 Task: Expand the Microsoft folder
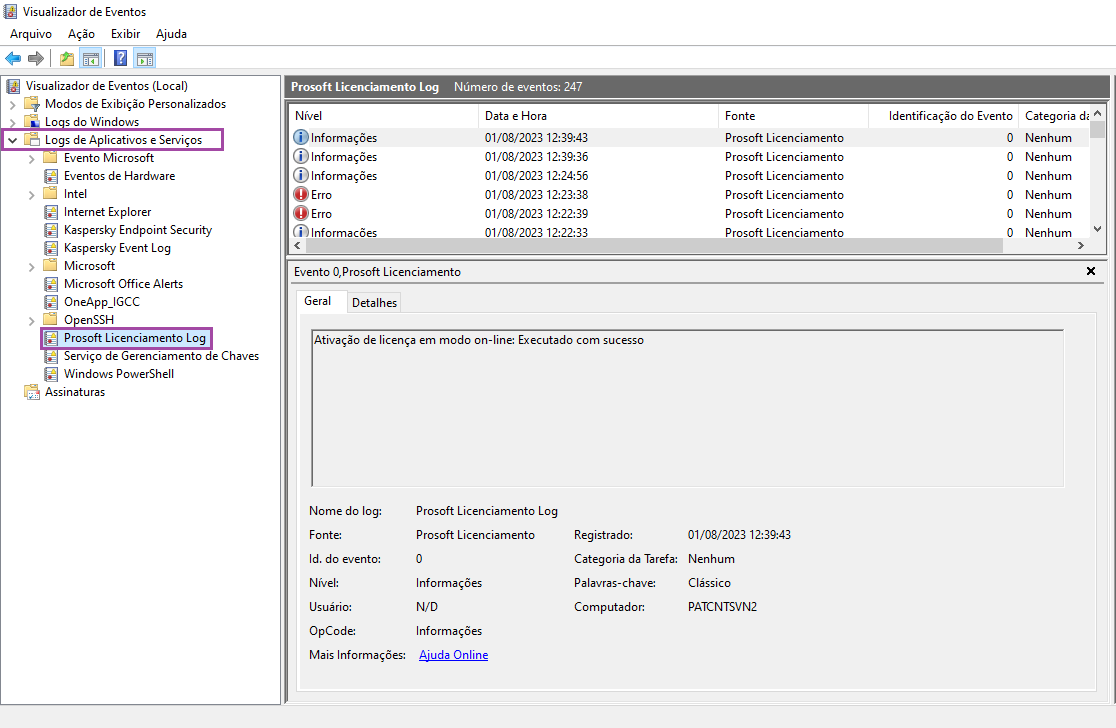31,267
